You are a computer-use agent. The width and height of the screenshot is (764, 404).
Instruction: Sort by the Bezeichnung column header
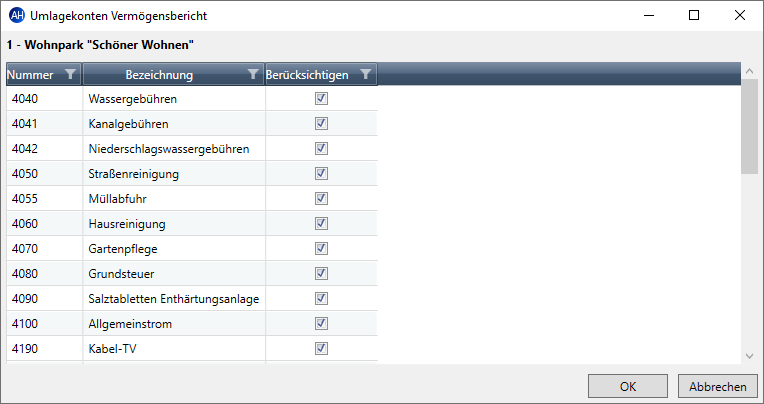coord(159,75)
